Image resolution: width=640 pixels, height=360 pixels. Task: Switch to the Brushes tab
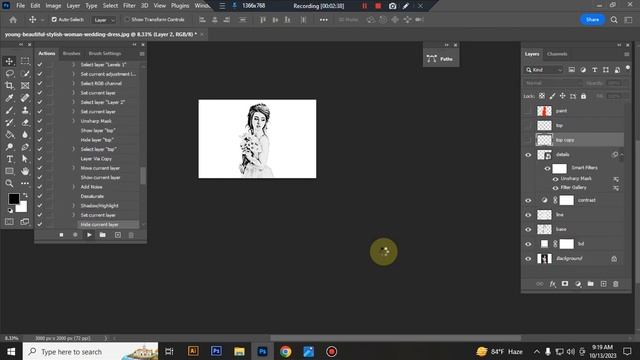(71, 53)
